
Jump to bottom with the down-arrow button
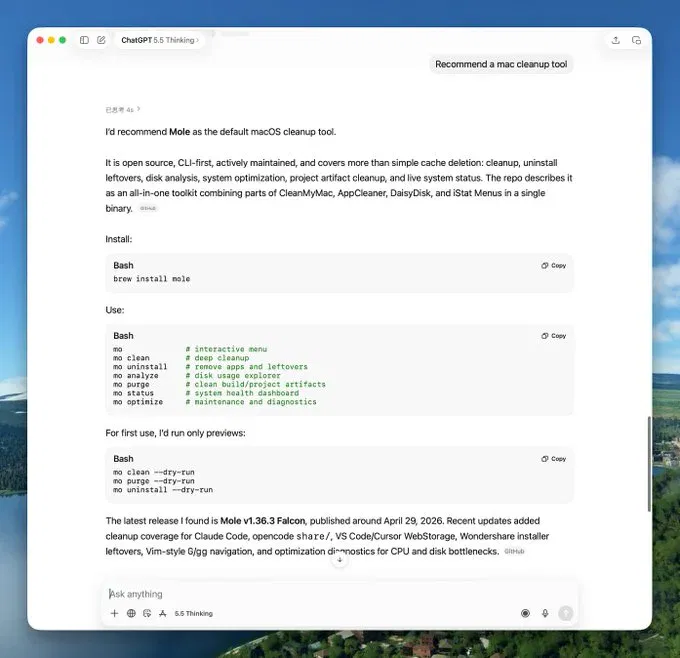tap(340, 560)
